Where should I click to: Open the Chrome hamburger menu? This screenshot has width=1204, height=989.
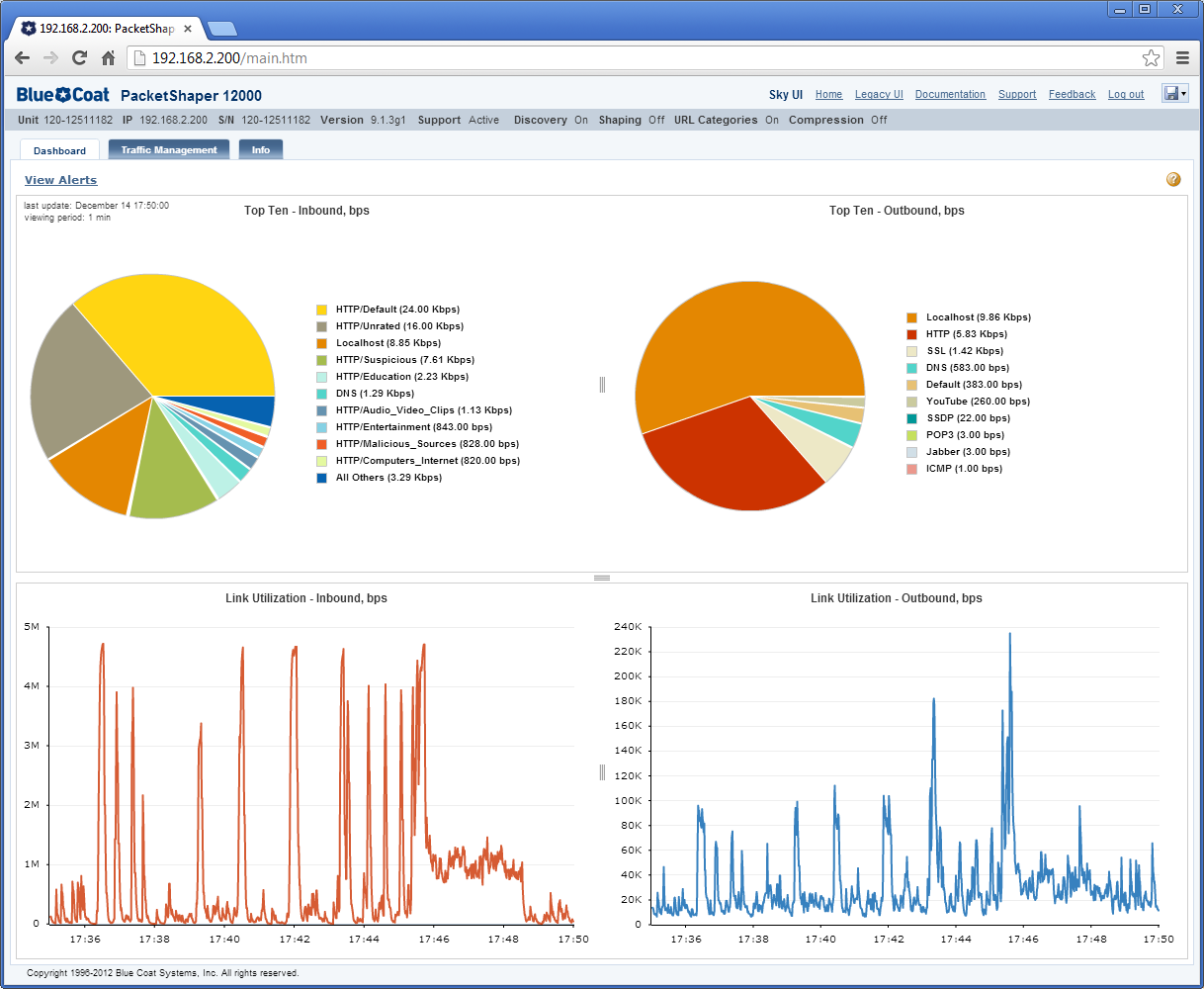click(x=1182, y=58)
